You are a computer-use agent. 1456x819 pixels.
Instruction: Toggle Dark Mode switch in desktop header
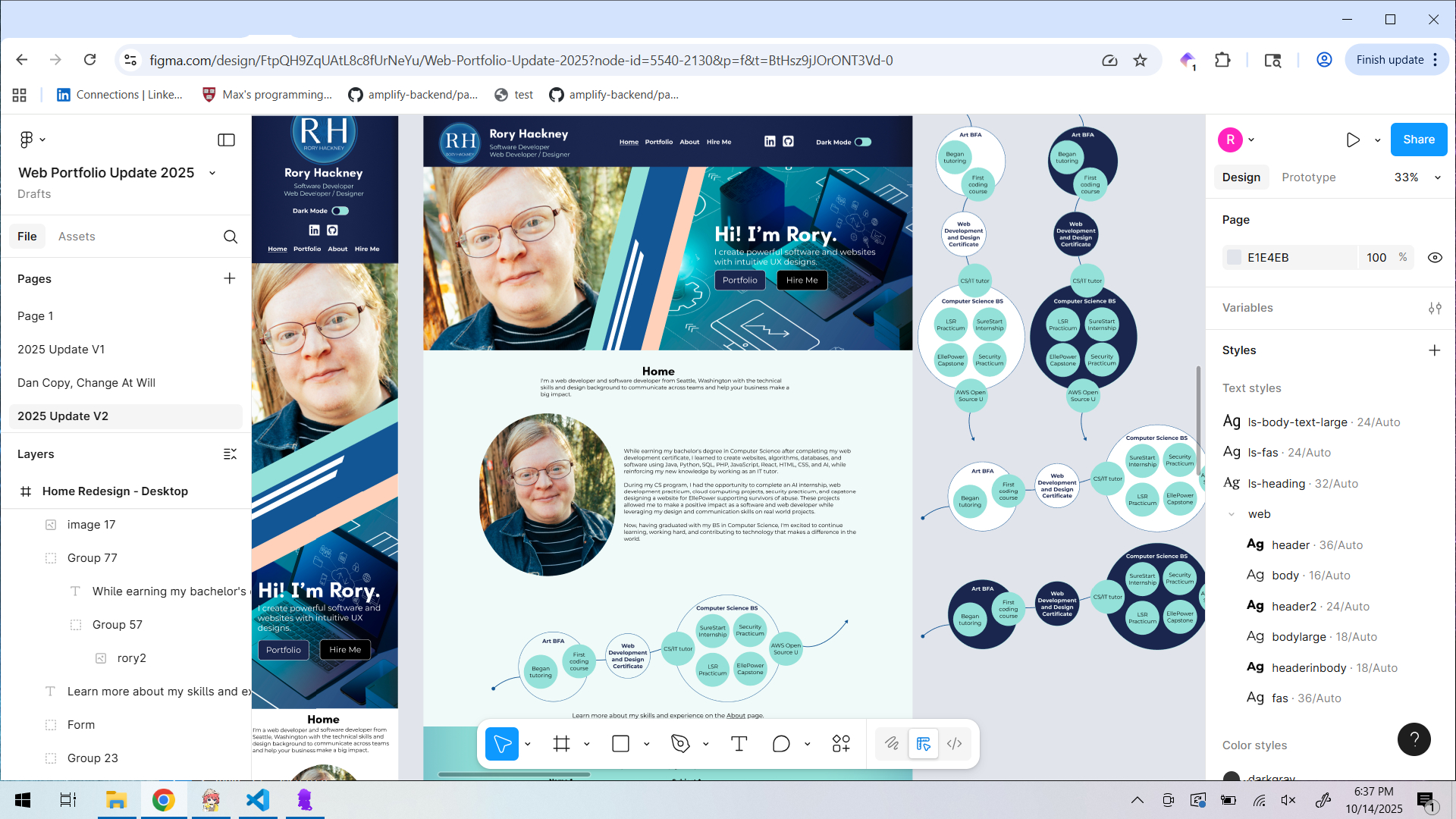coord(863,142)
